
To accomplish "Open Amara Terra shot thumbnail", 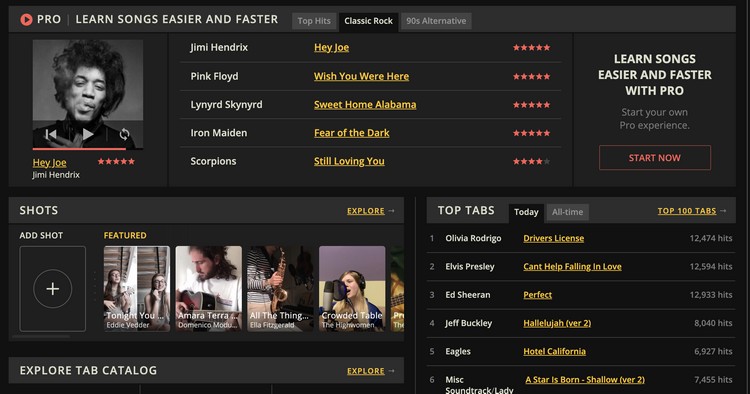I will 209,289.
